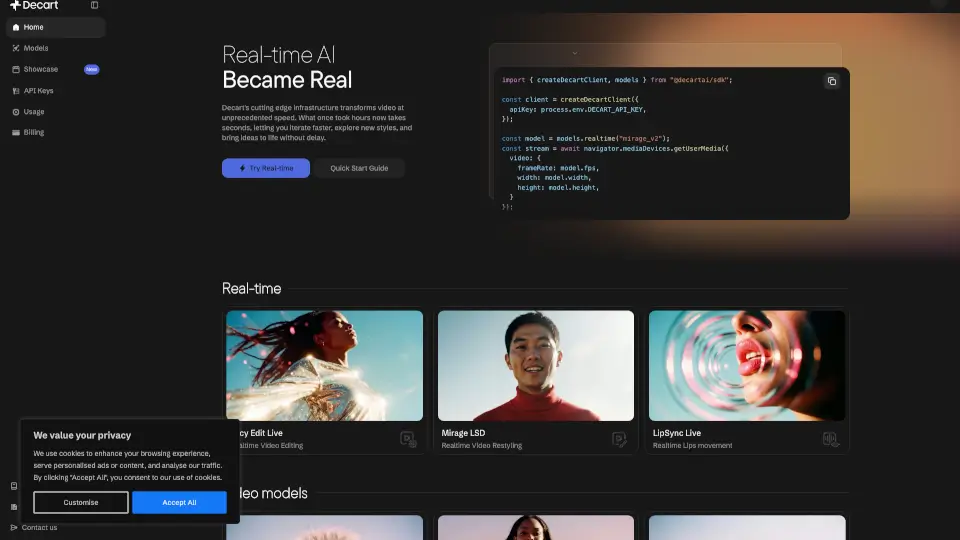Viewport: 960px width, 540px height.
Task: Open the Models page from the sidebar
Action: pyautogui.click(x=36, y=48)
